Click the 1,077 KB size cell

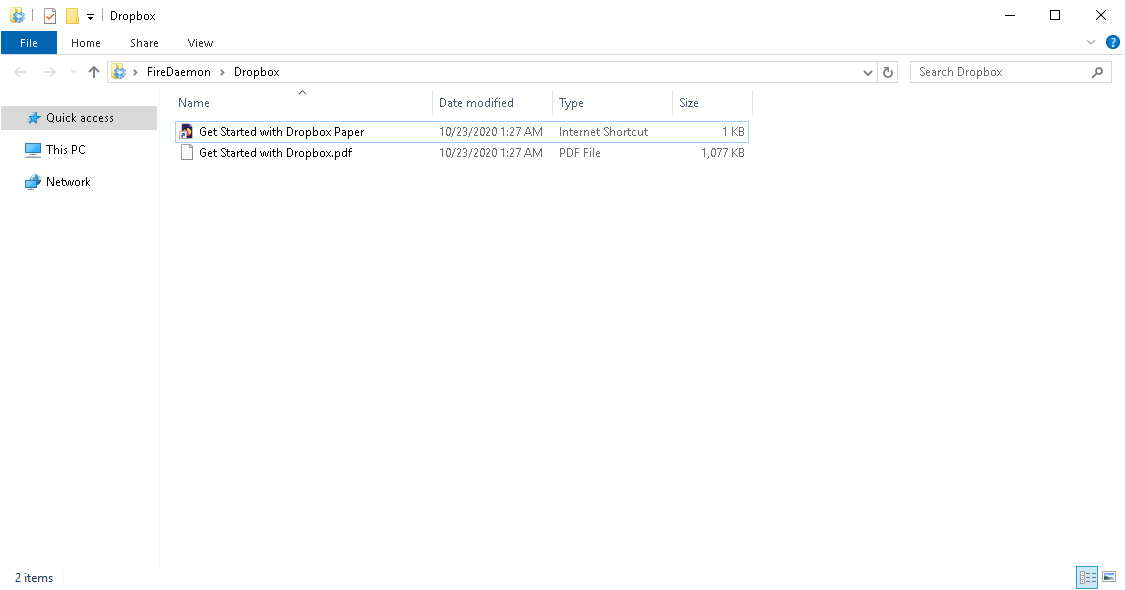(722, 153)
